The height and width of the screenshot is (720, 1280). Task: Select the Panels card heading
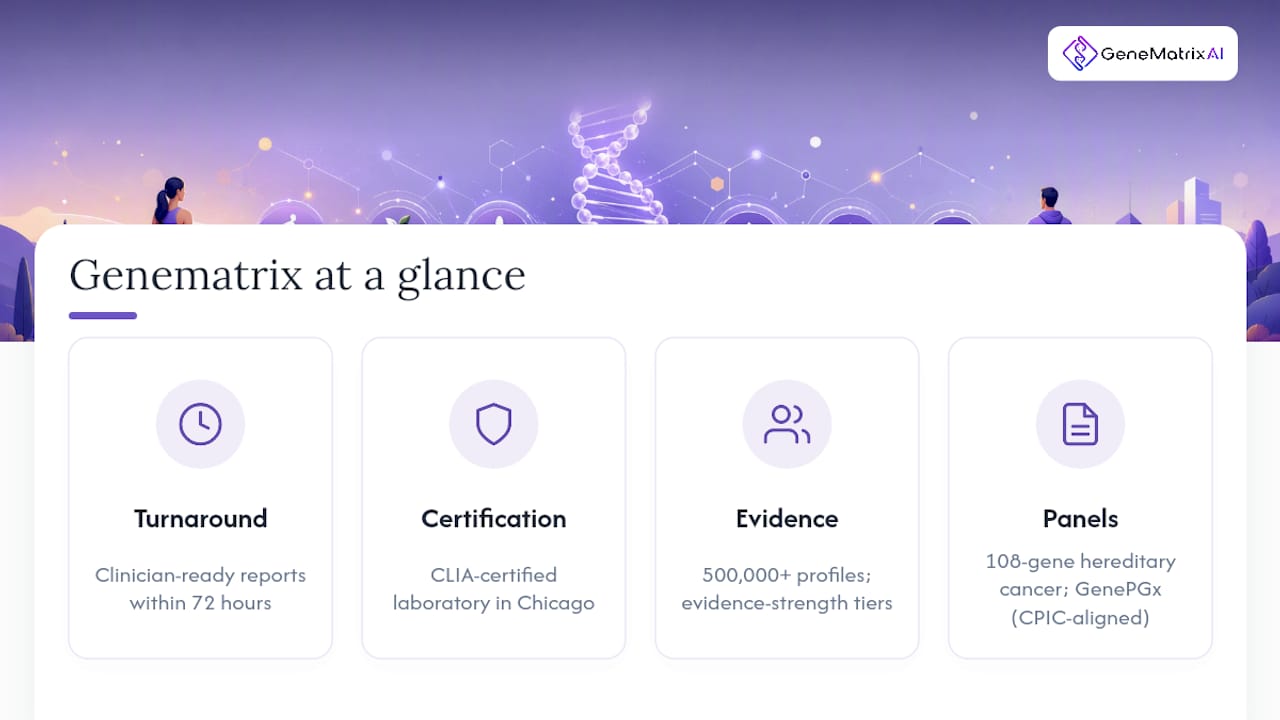1080,519
